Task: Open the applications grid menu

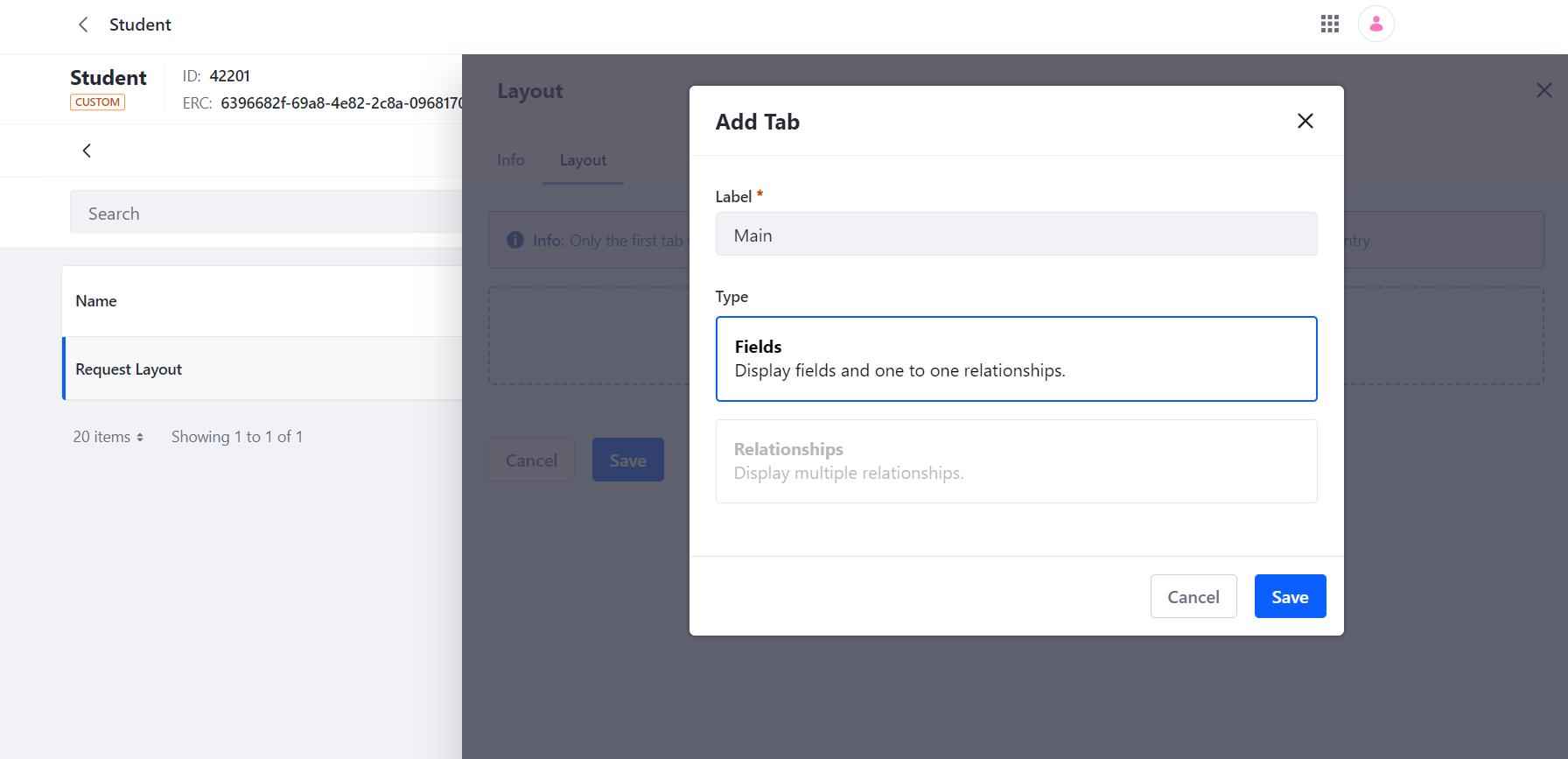Action: click(x=1329, y=24)
